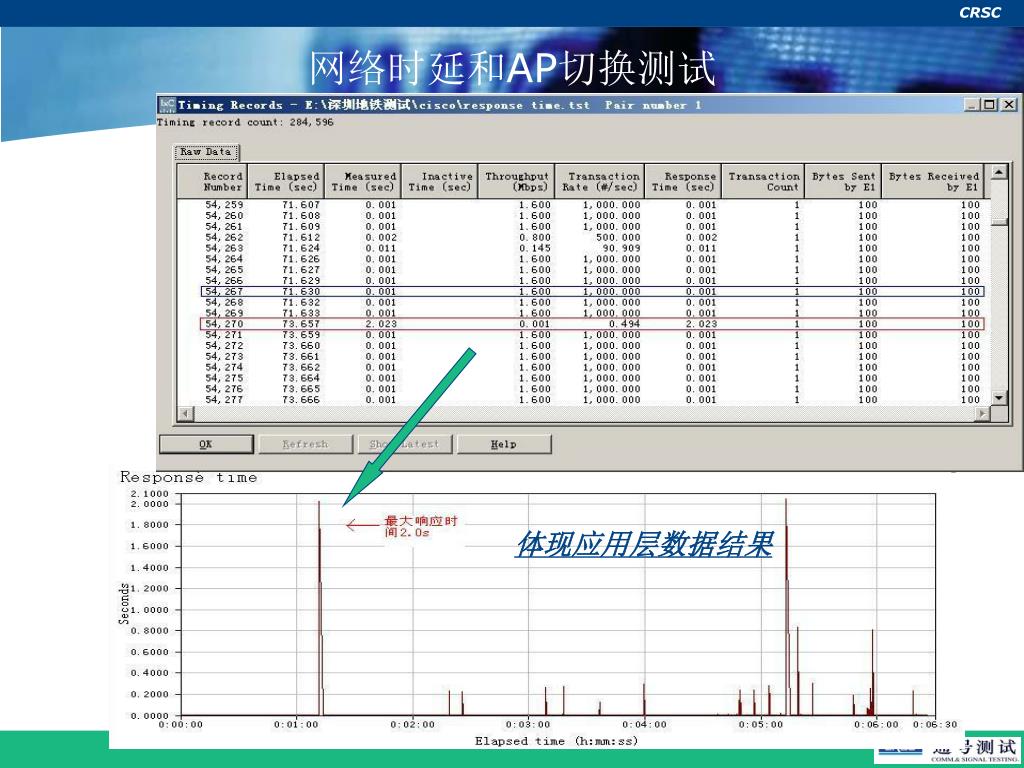
Task: Click the Elapsed Time (sec) column header
Action: [285, 182]
